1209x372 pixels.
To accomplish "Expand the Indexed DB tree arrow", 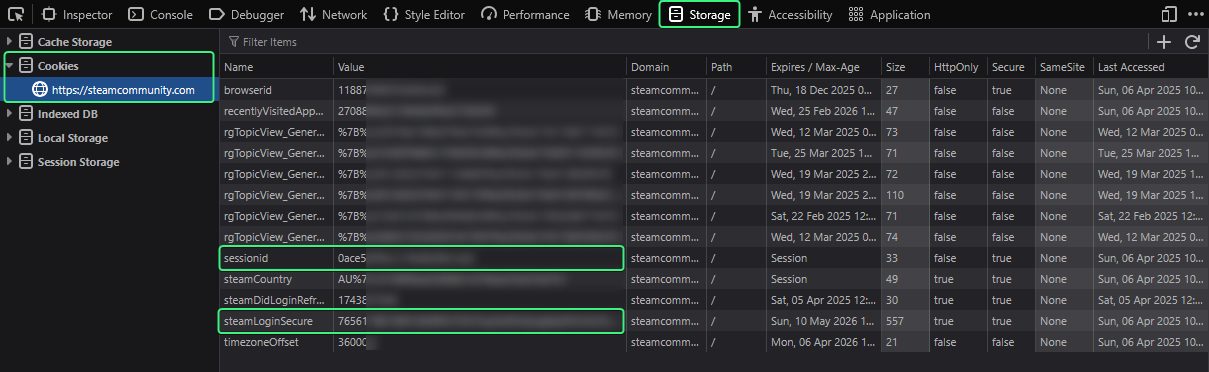I will tap(9, 114).
